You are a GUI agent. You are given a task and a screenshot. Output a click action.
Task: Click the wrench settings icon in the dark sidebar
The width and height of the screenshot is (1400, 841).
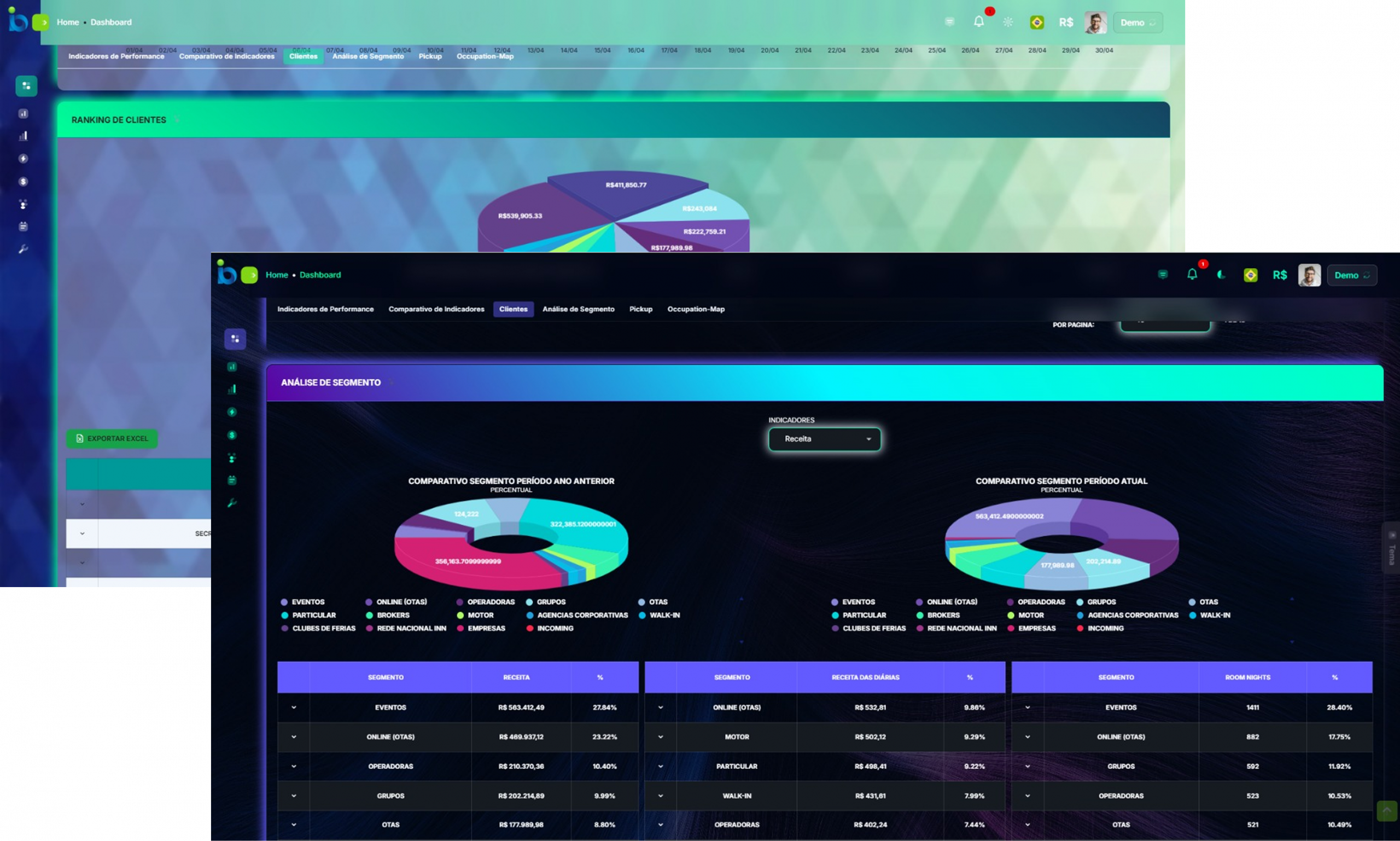[x=232, y=503]
